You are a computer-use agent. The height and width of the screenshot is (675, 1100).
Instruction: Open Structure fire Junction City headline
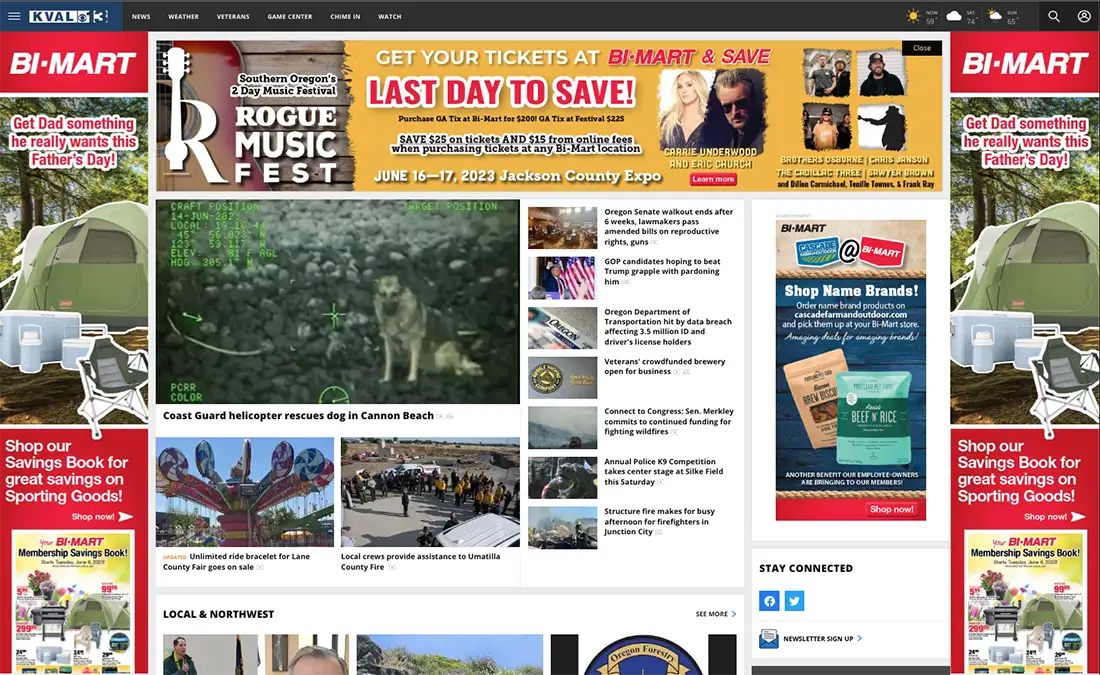(x=659, y=521)
